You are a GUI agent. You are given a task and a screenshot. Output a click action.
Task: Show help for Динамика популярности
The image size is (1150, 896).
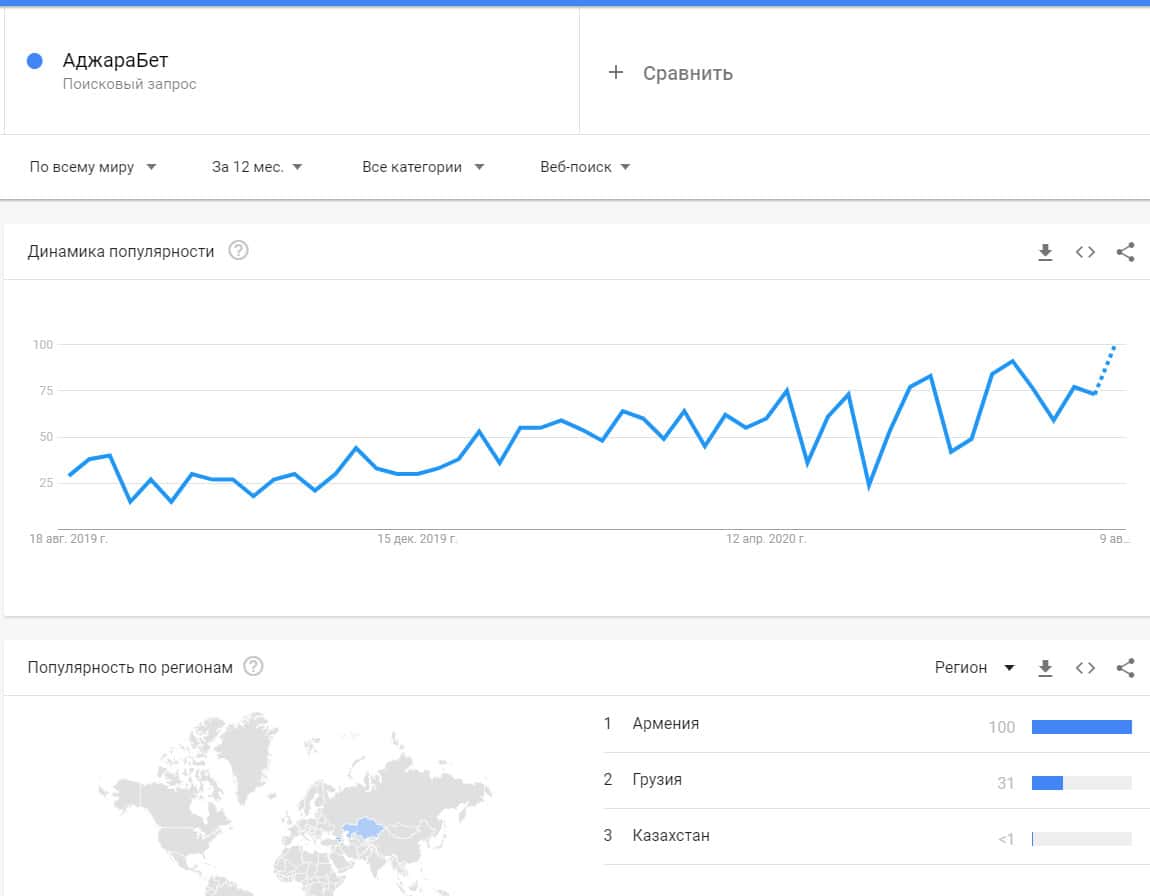pyautogui.click(x=238, y=251)
